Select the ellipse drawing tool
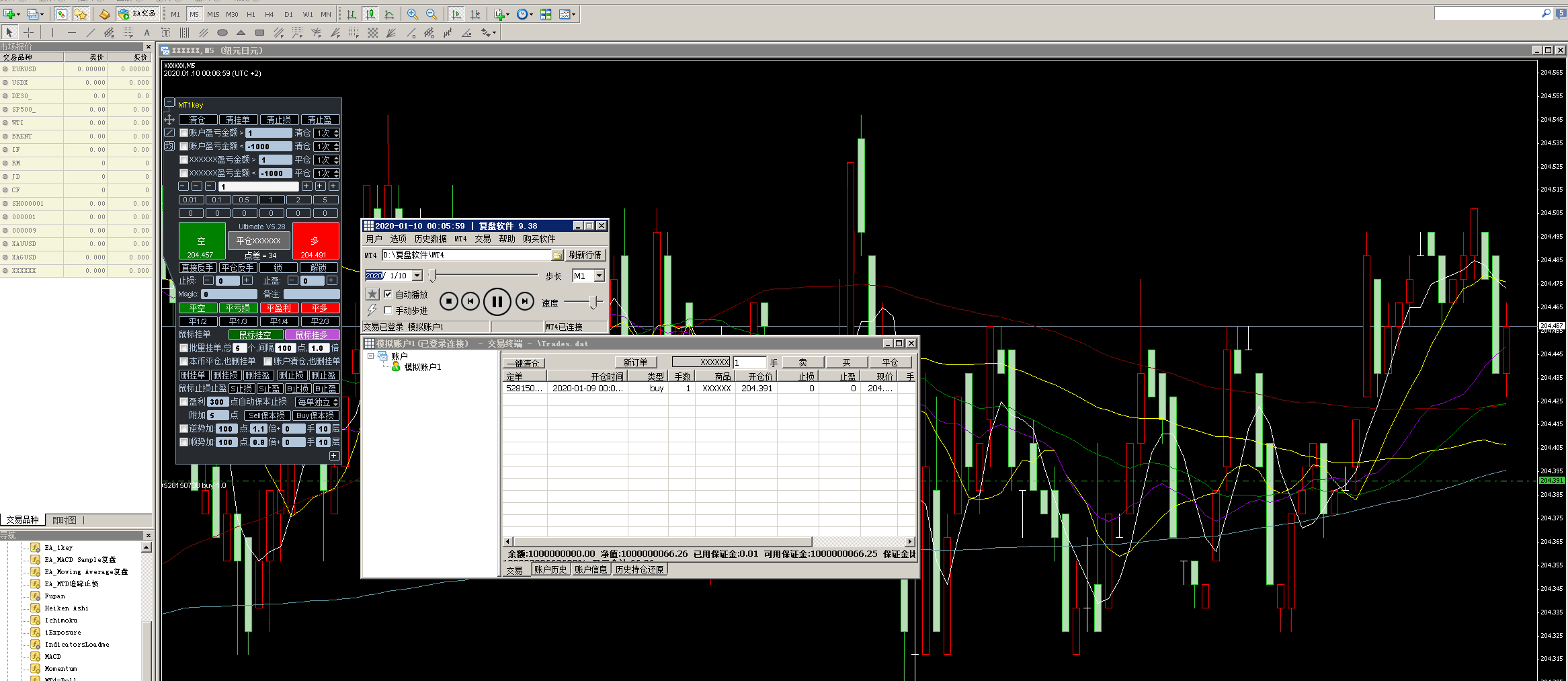 [222, 32]
